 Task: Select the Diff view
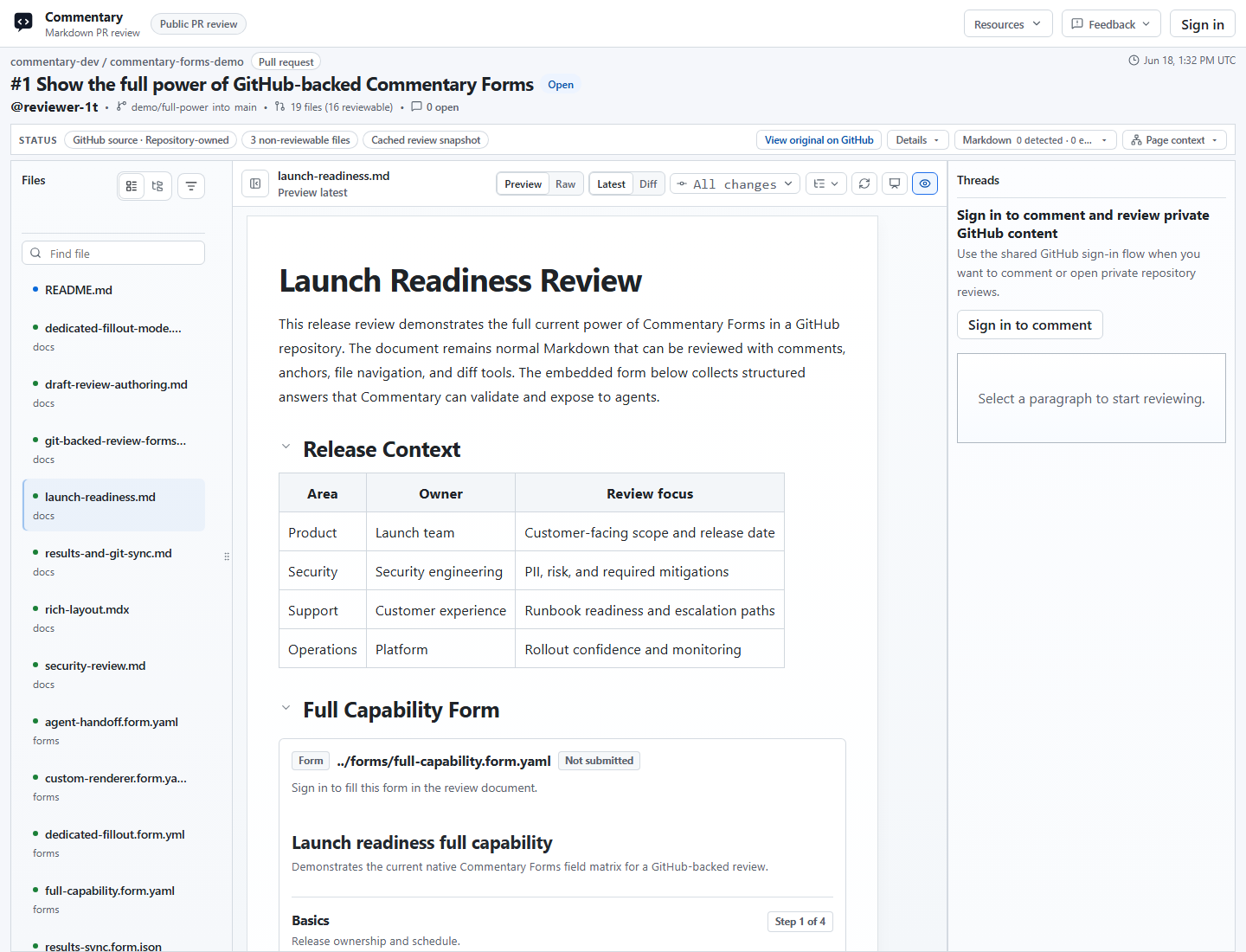pos(648,184)
